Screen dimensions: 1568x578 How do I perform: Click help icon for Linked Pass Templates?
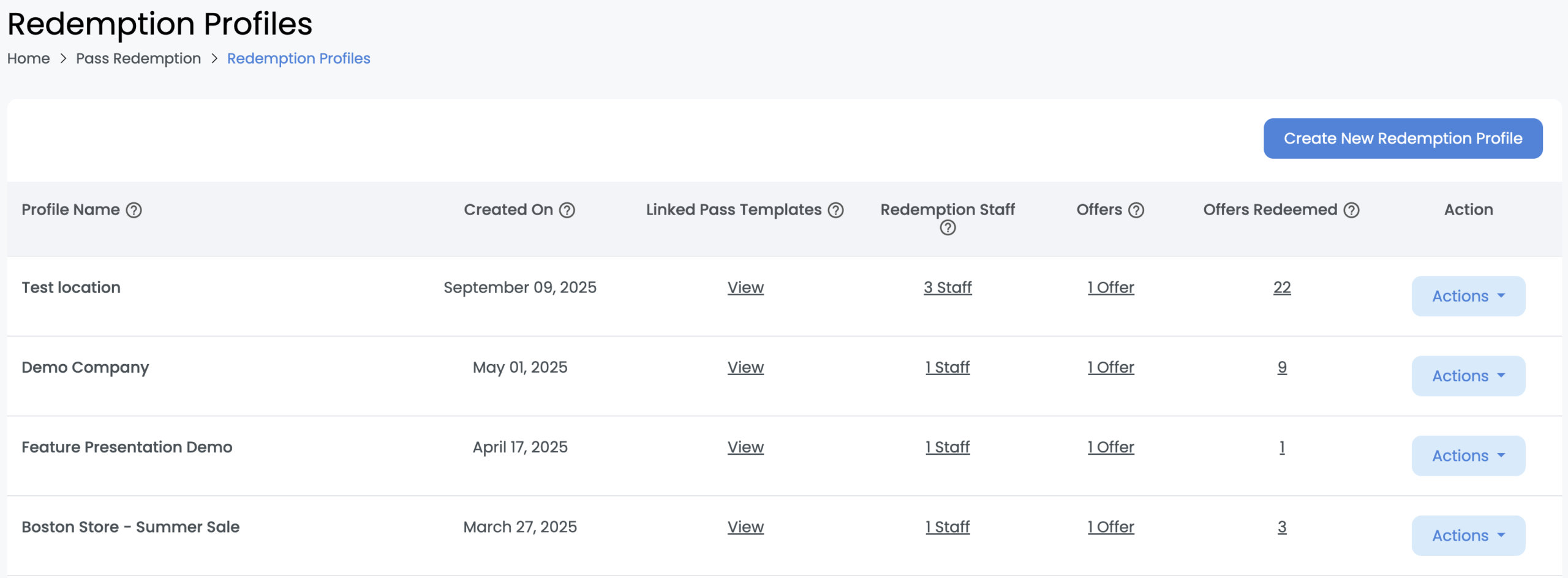coord(835,210)
